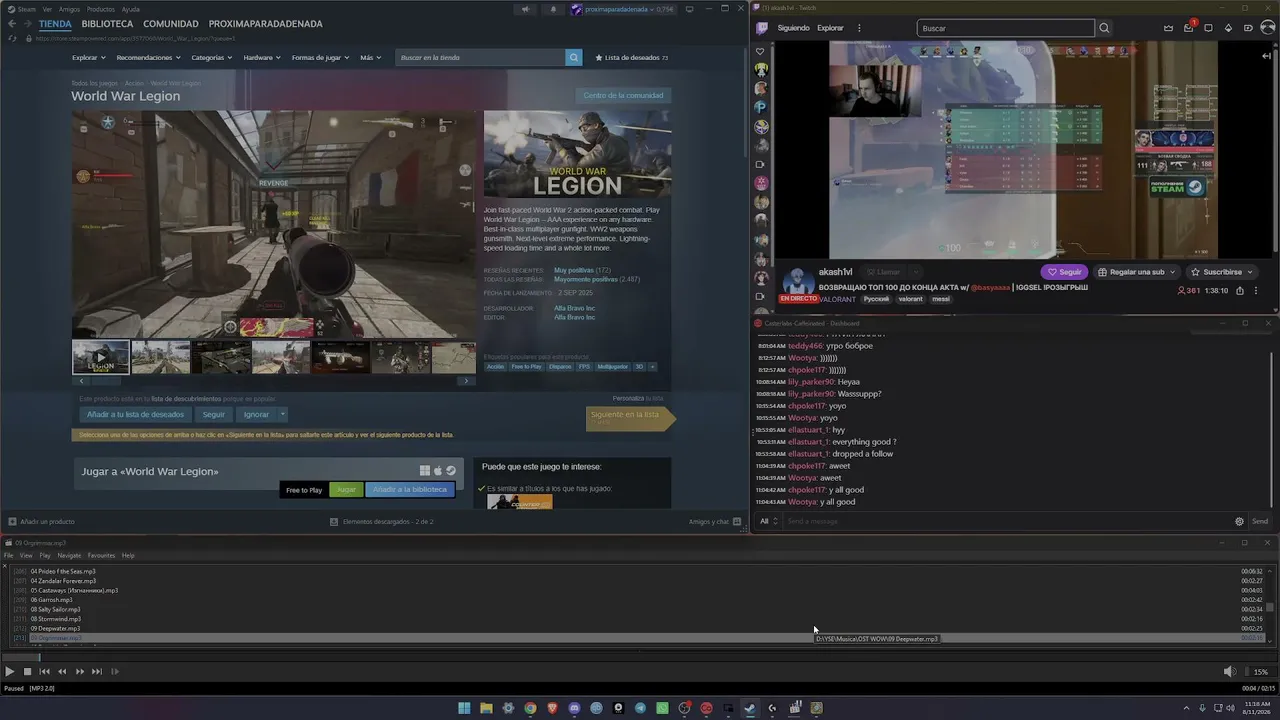Click the Steam store search field

[x=481, y=58]
